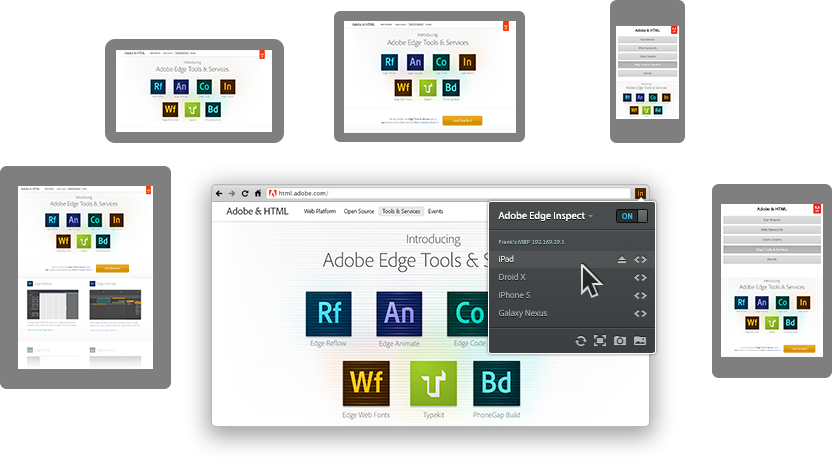Click the Edge Reflow Rf icon

[328, 314]
